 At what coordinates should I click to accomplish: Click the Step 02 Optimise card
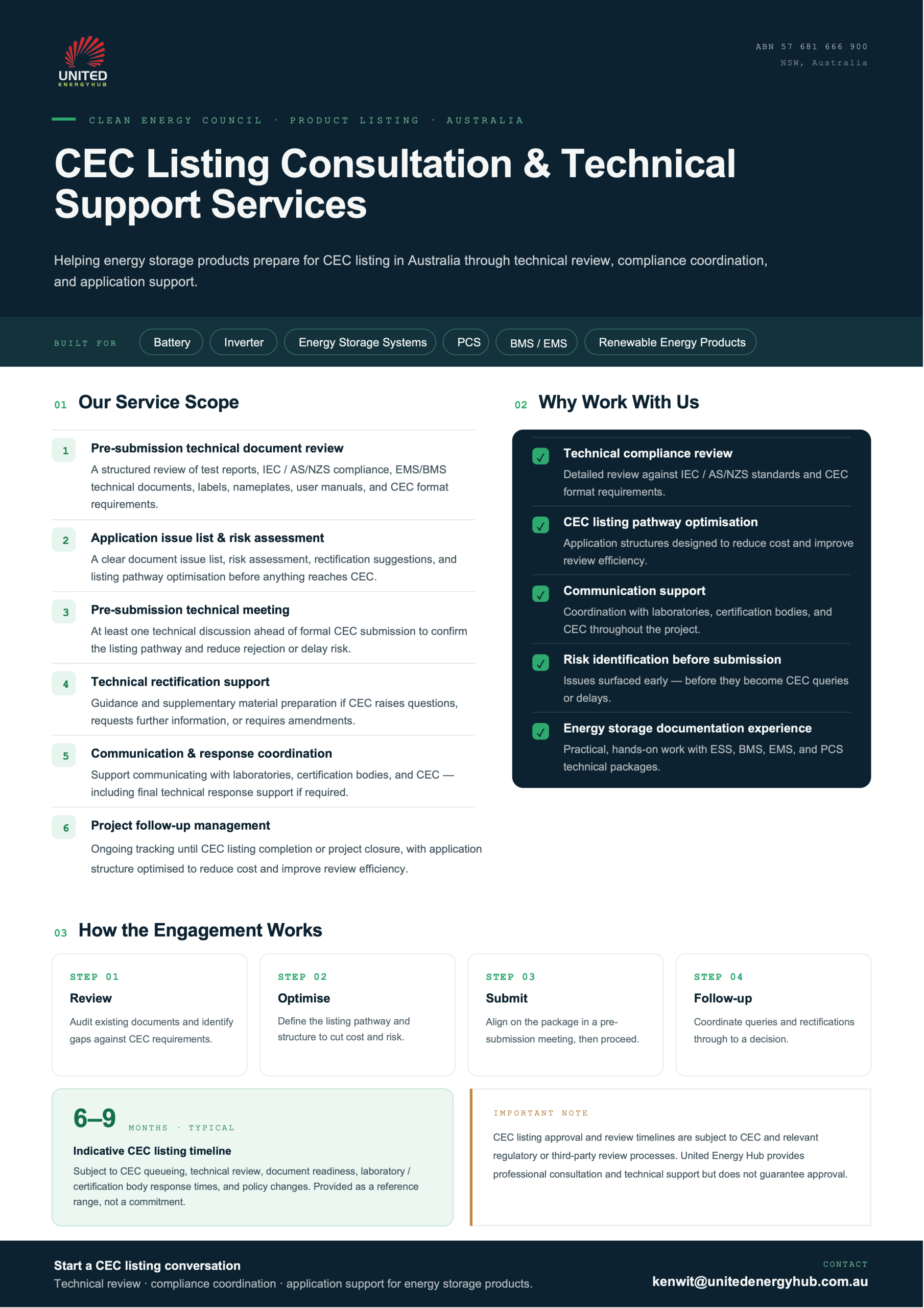[358, 1015]
